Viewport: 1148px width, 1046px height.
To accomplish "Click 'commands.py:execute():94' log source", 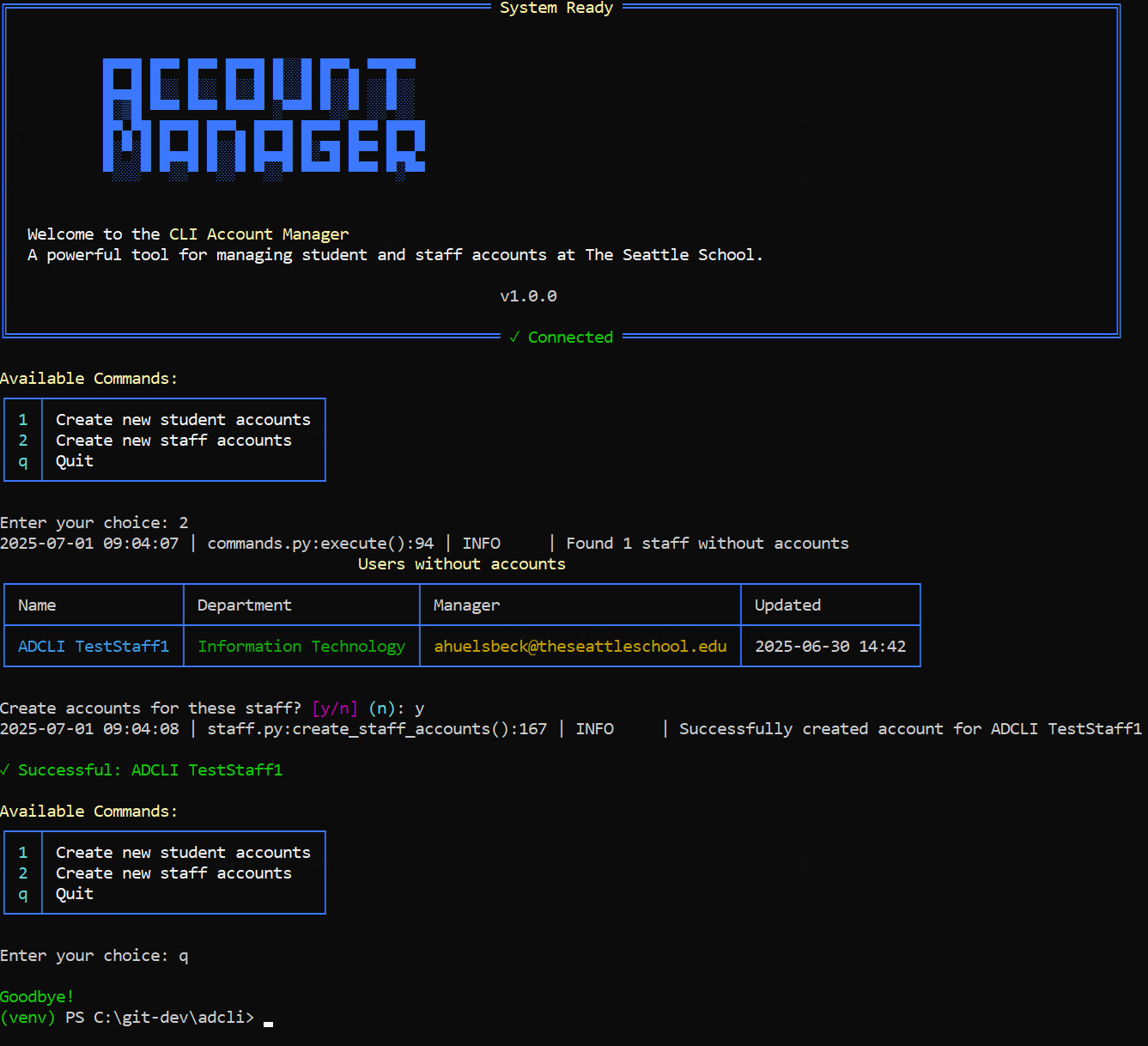I will (x=320, y=544).
